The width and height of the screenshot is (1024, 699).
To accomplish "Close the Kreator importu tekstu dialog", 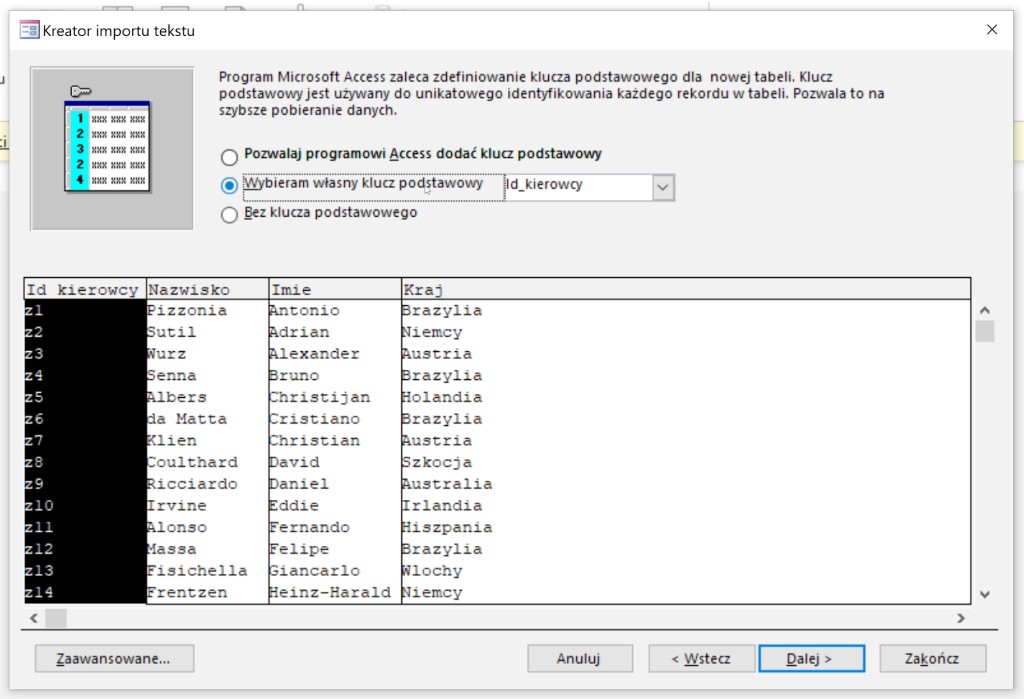I will pyautogui.click(x=991, y=30).
